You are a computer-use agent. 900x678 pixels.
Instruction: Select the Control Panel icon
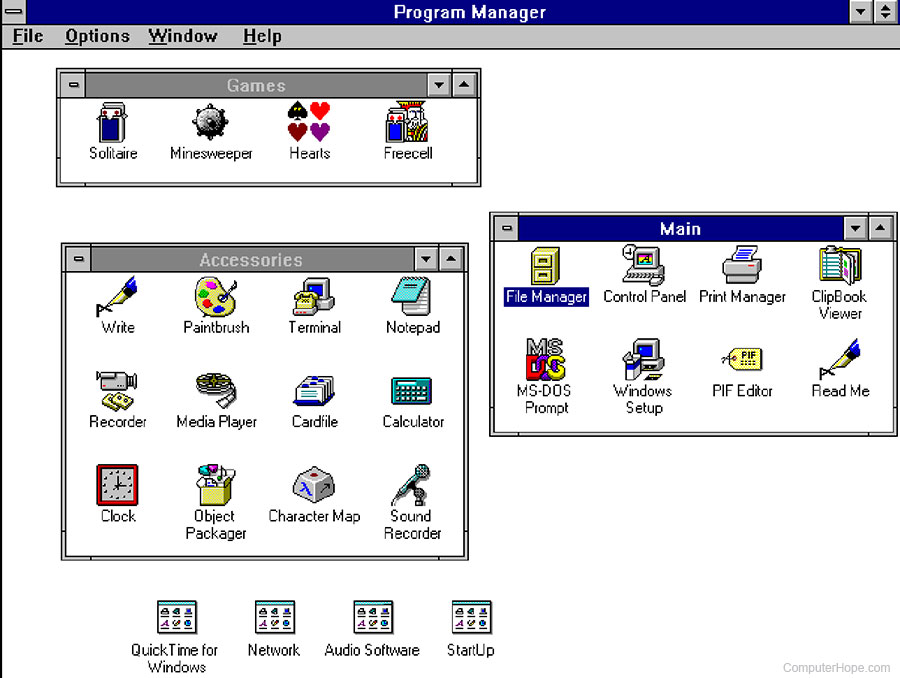(x=644, y=265)
